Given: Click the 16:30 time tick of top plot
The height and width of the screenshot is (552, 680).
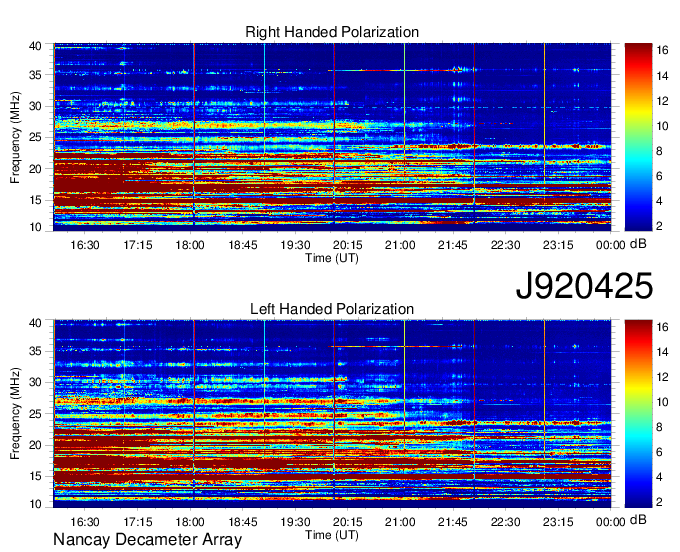Looking at the screenshot, I should coord(85,245).
